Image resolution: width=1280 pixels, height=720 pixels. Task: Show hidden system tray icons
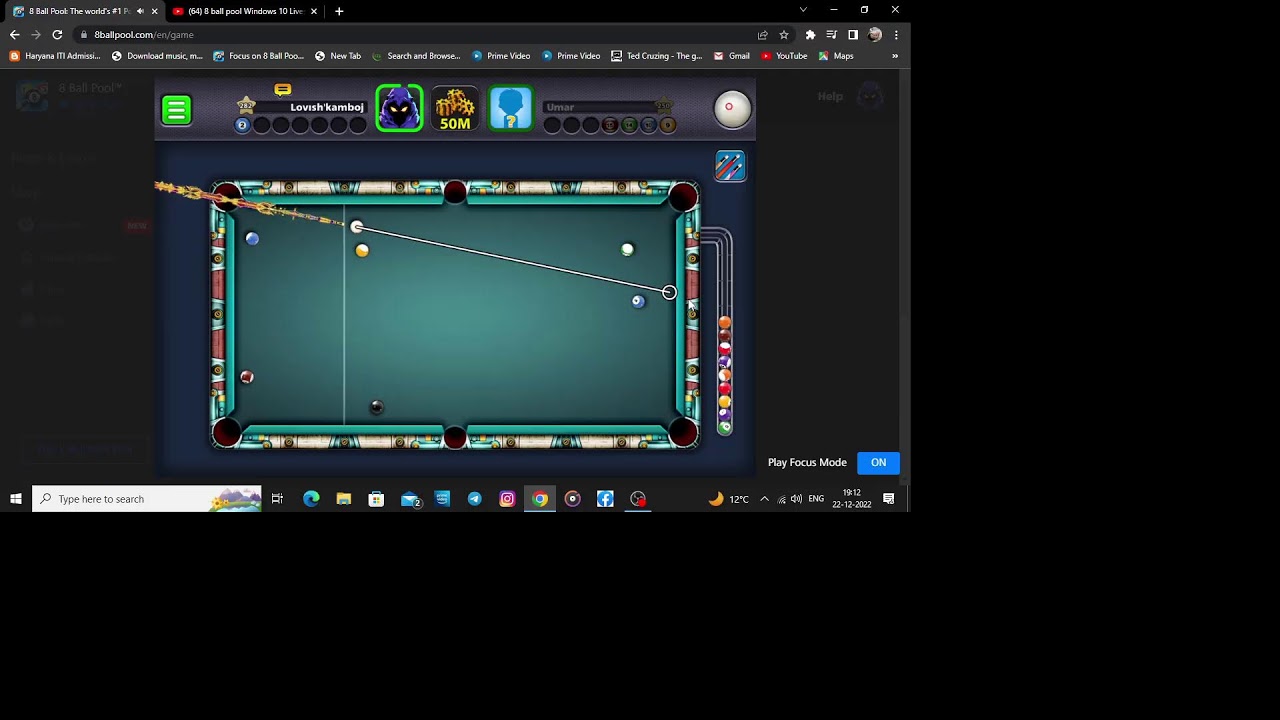point(764,499)
